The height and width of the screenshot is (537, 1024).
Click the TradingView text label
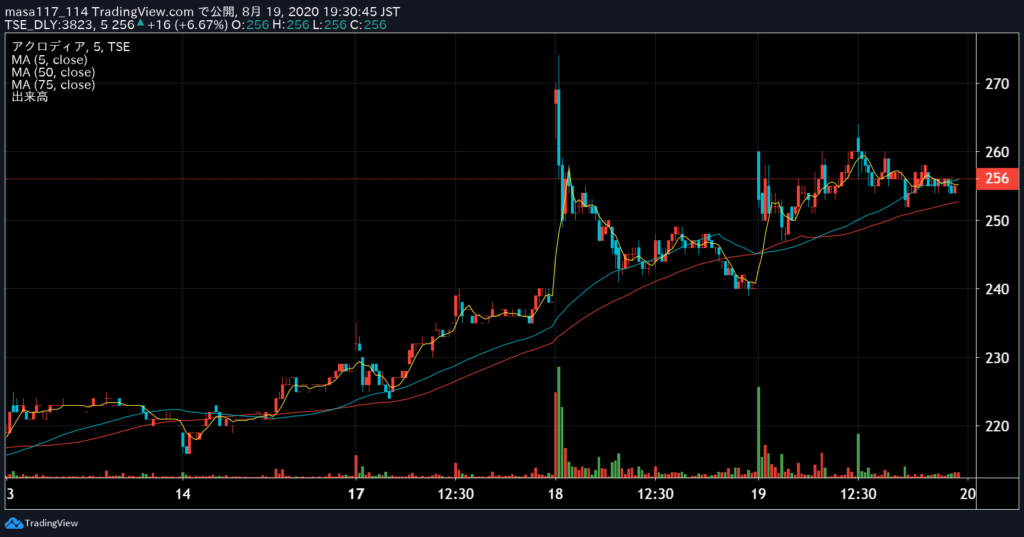point(51,523)
